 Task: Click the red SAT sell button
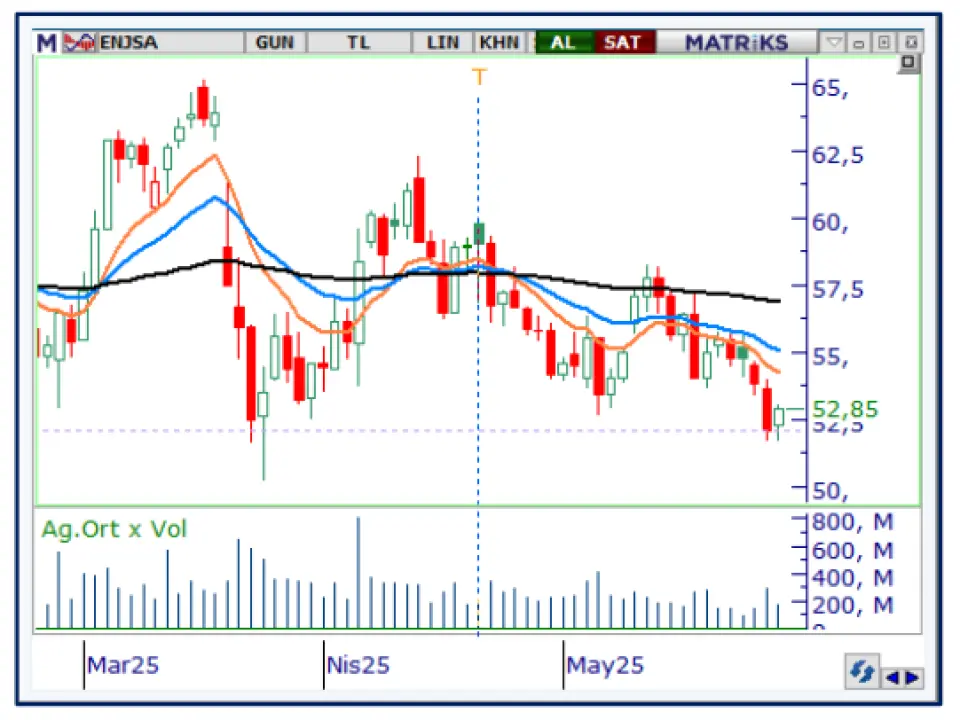(623, 43)
